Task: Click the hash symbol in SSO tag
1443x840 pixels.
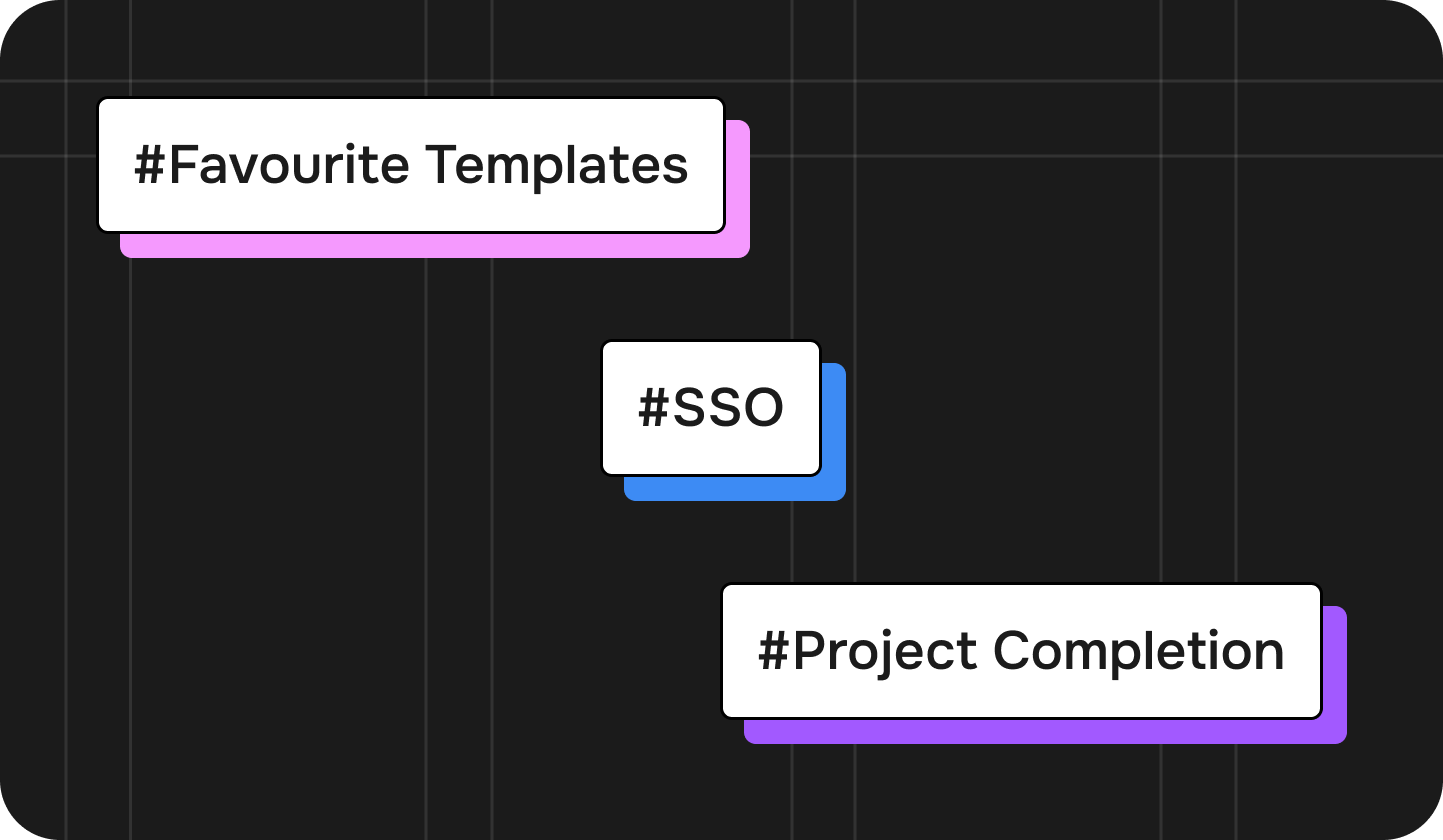Action: 653,409
